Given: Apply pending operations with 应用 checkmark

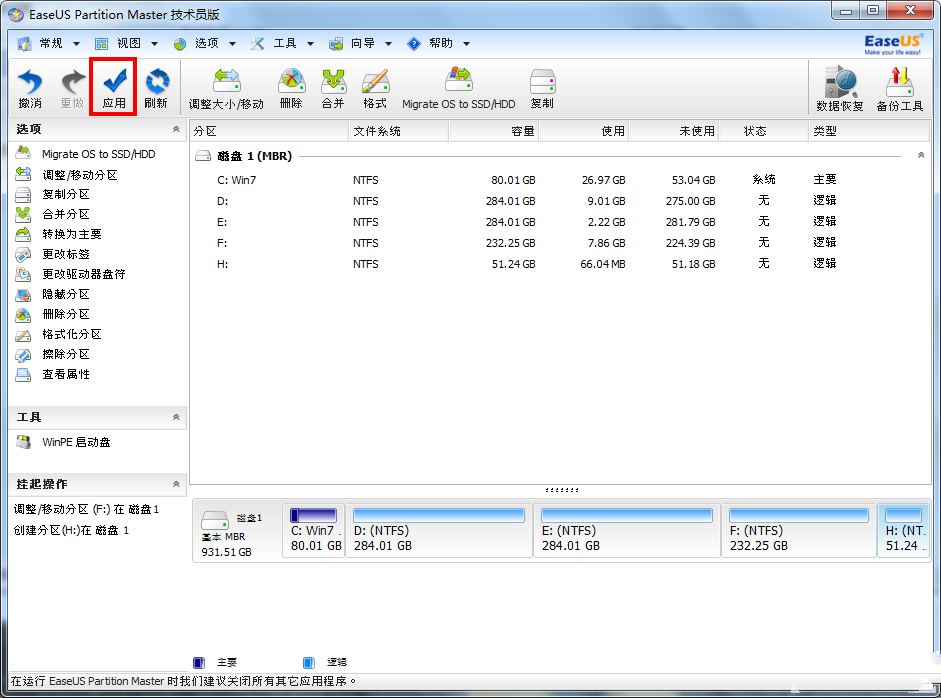Looking at the screenshot, I should tap(114, 88).
